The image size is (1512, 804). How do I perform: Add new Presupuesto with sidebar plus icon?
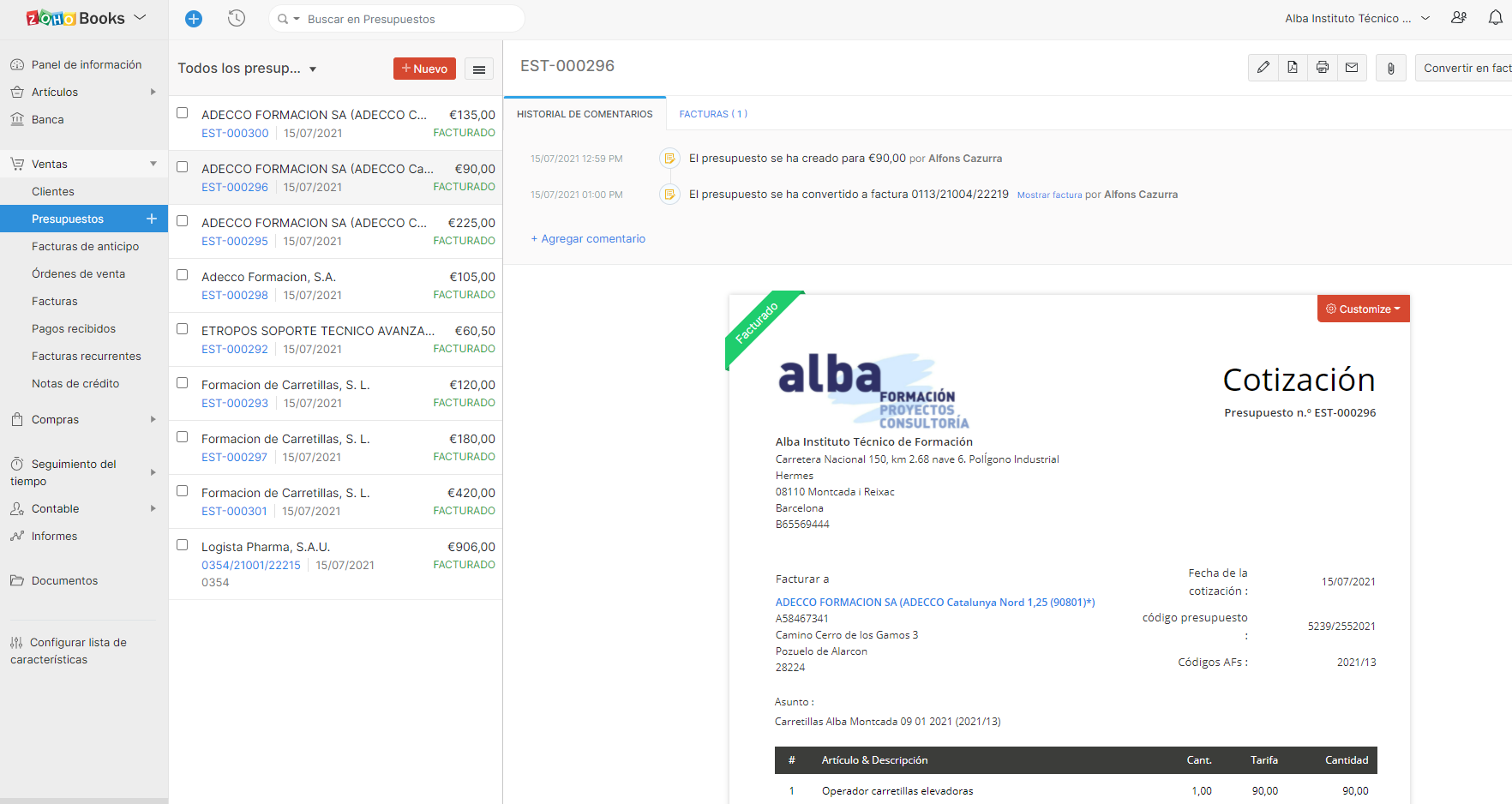152,219
